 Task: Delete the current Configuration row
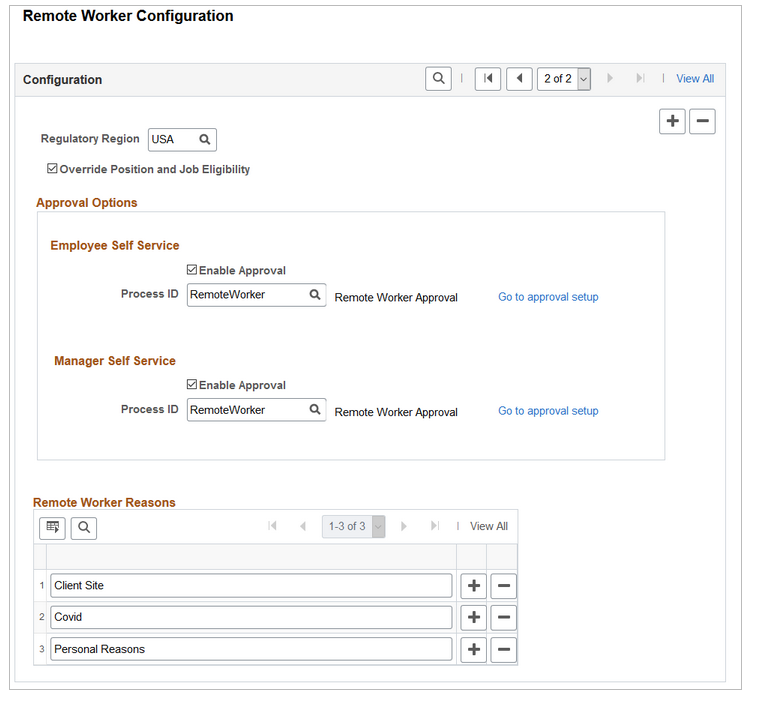(x=703, y=121)
